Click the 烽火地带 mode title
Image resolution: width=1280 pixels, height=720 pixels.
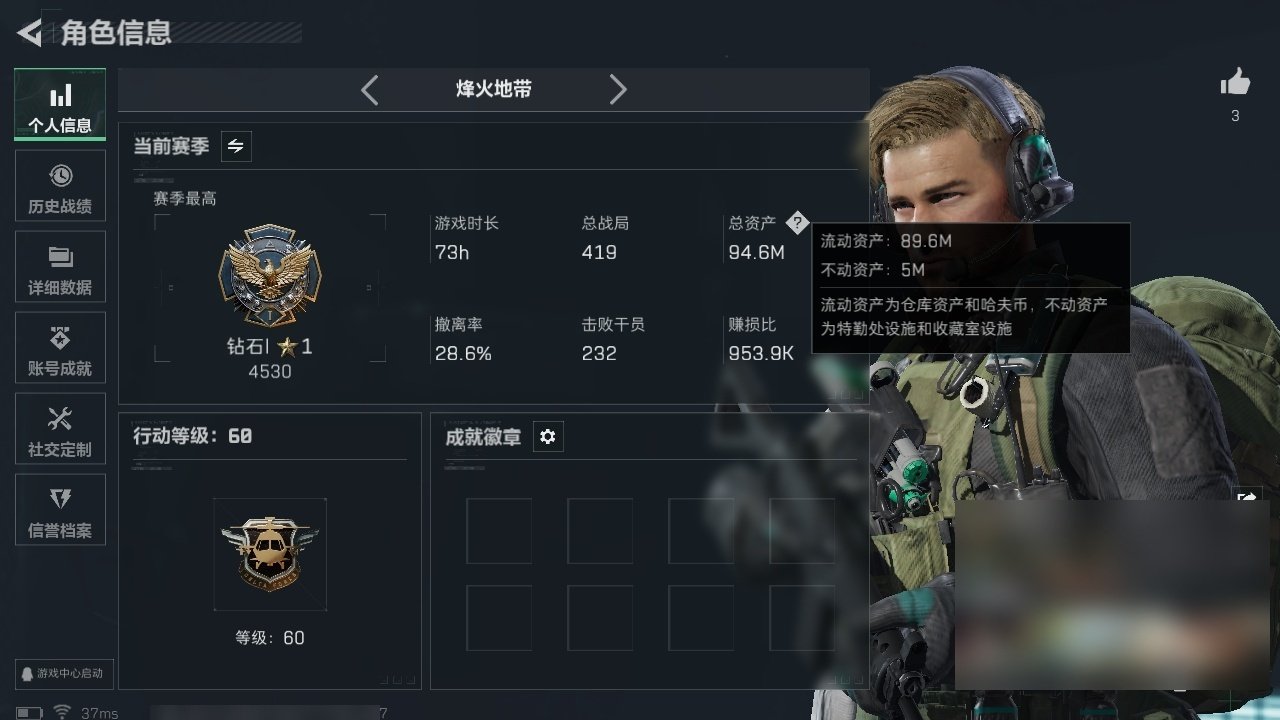(494, 89)
